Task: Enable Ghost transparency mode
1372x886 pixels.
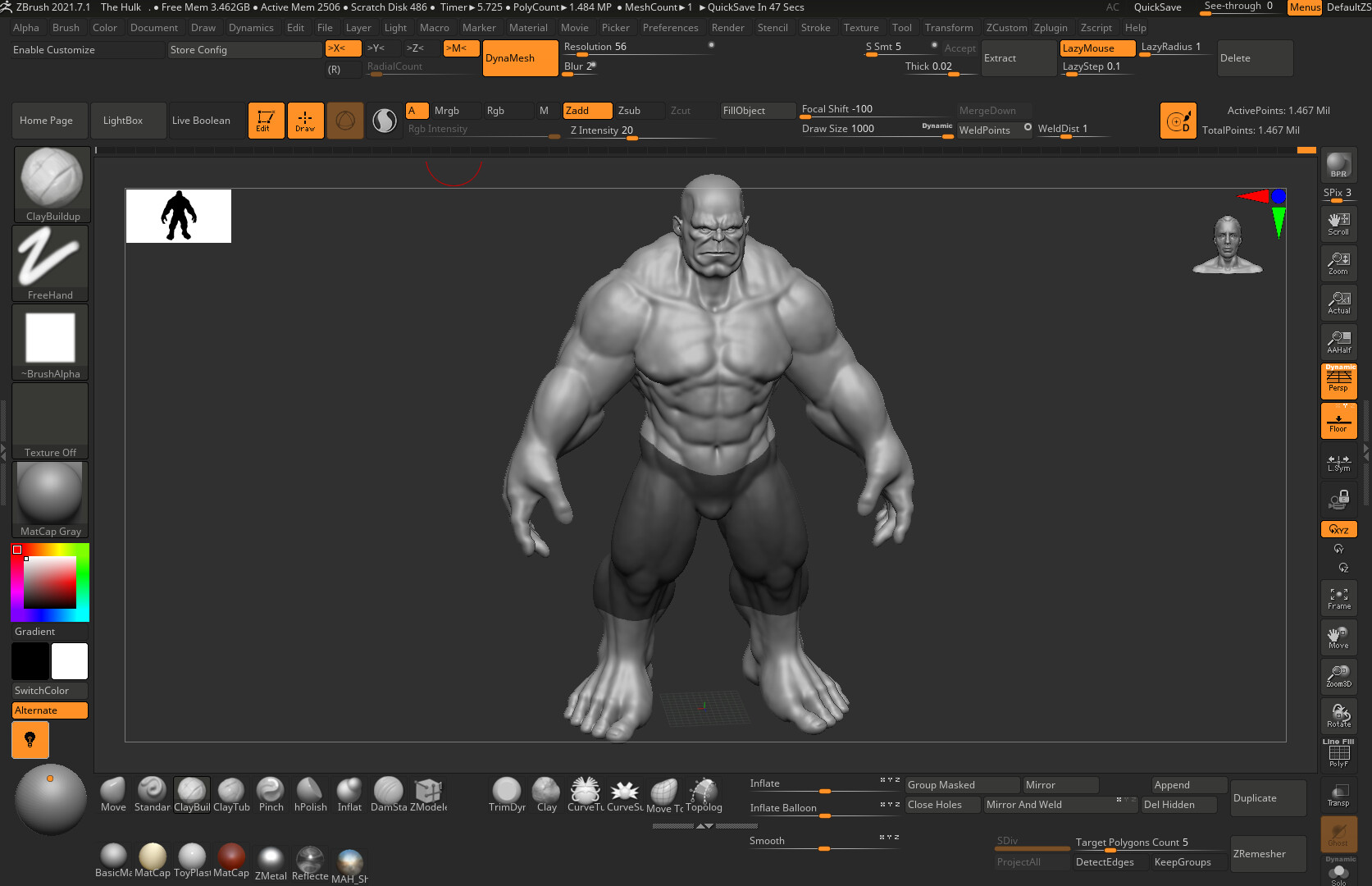Action: point(1338,835)
